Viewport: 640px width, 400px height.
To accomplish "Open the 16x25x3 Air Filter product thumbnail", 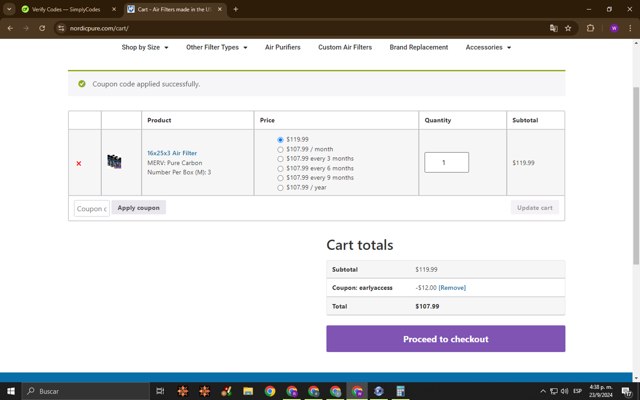I will pyautogui.click(x=114, y=162).
